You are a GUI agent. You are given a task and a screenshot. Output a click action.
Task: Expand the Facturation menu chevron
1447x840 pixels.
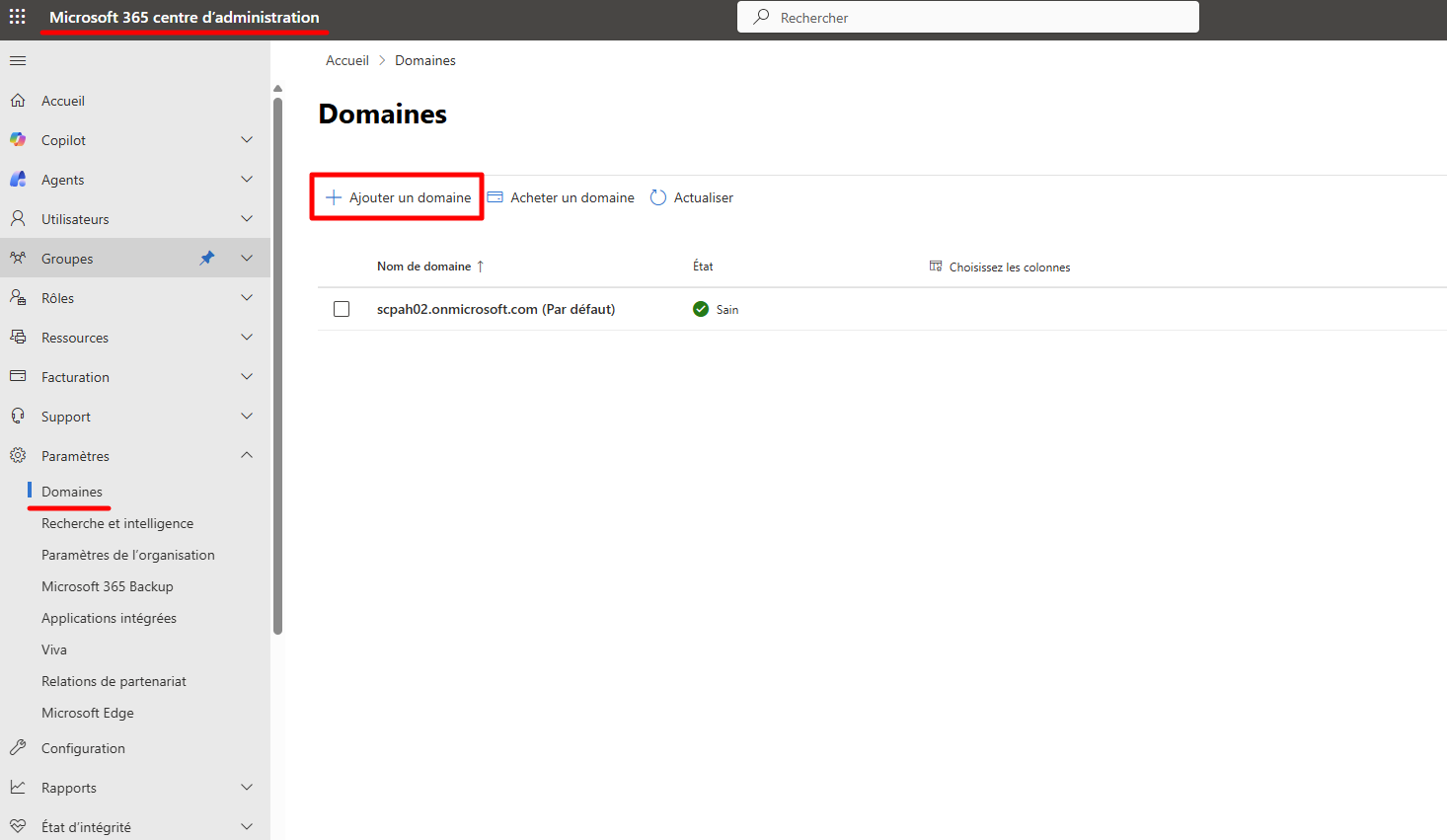[x=247, y=377]
